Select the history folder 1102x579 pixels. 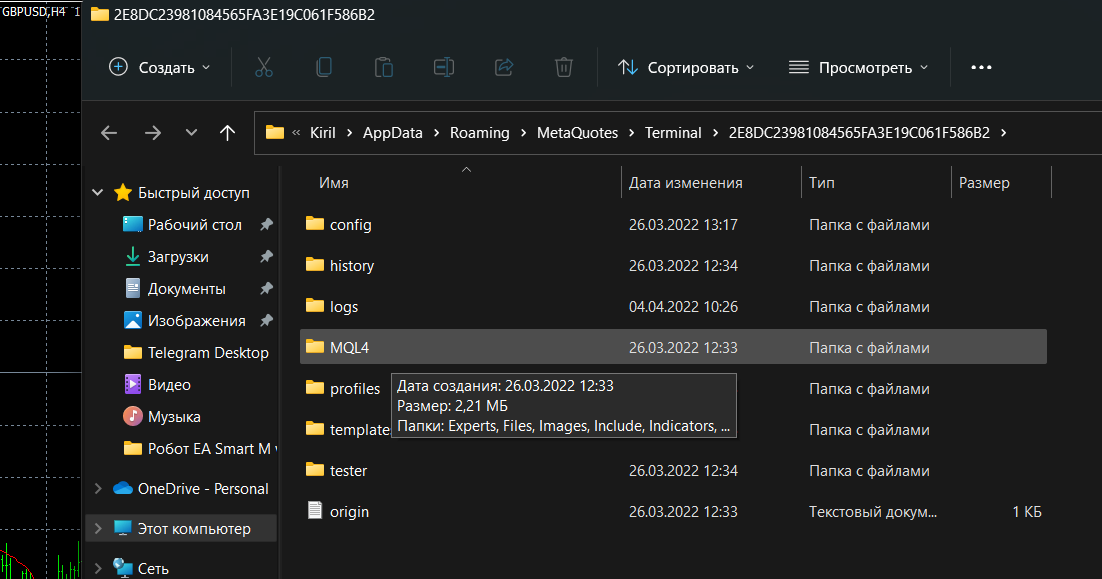pyautogui.click(x=673, y=266)
